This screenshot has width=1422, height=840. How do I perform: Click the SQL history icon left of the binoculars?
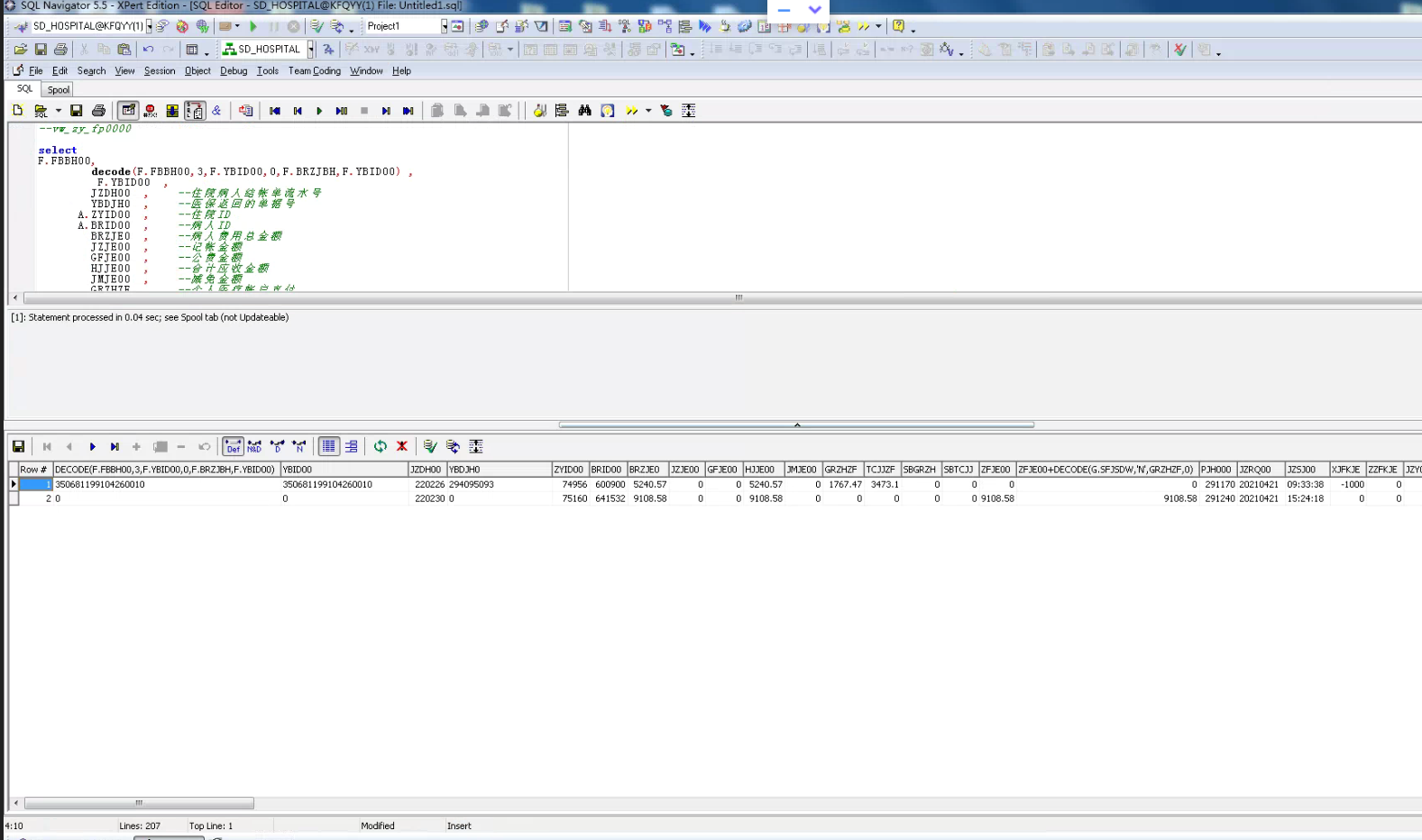[562, 111]
